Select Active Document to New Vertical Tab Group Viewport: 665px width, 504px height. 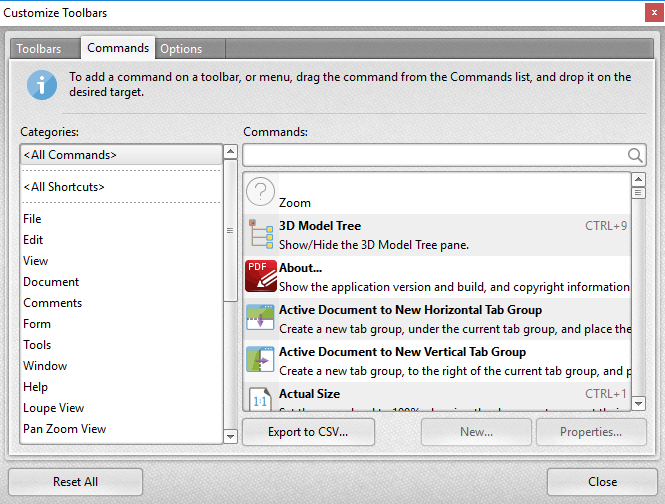[x=437, y=361]
